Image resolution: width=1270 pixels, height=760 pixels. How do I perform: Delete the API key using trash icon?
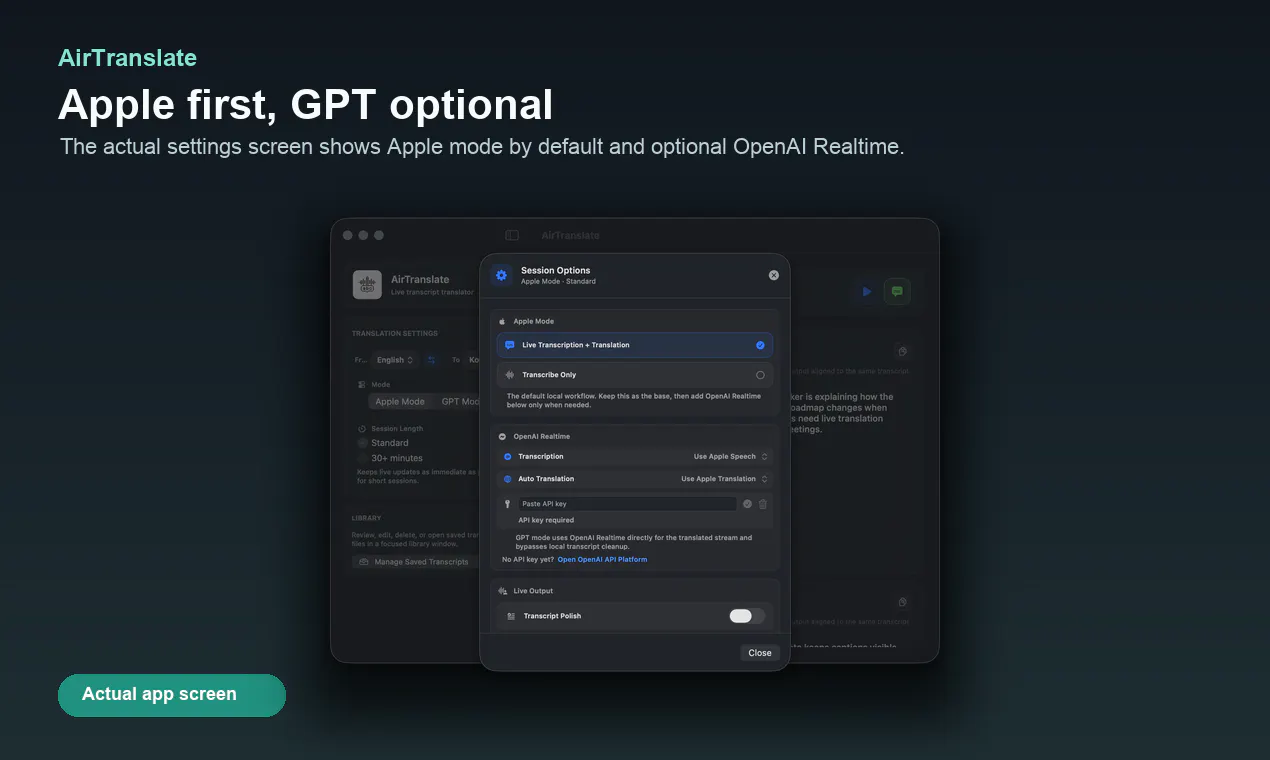pyautogui.click(x=763, y=504)
